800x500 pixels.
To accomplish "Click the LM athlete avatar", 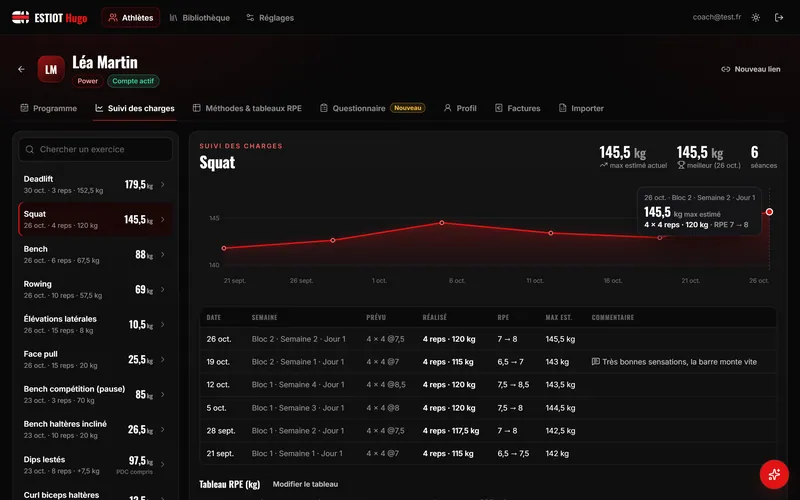I will click(51, 69).
